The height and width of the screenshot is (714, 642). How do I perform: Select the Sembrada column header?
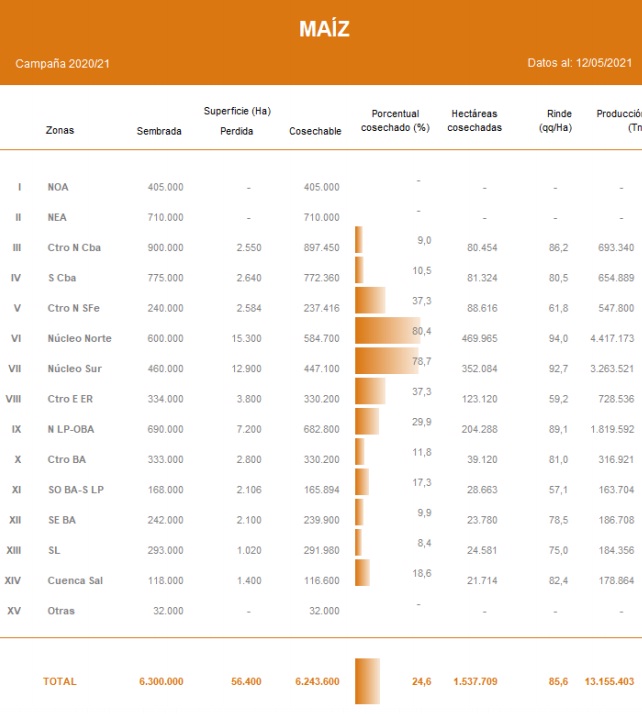159,131
